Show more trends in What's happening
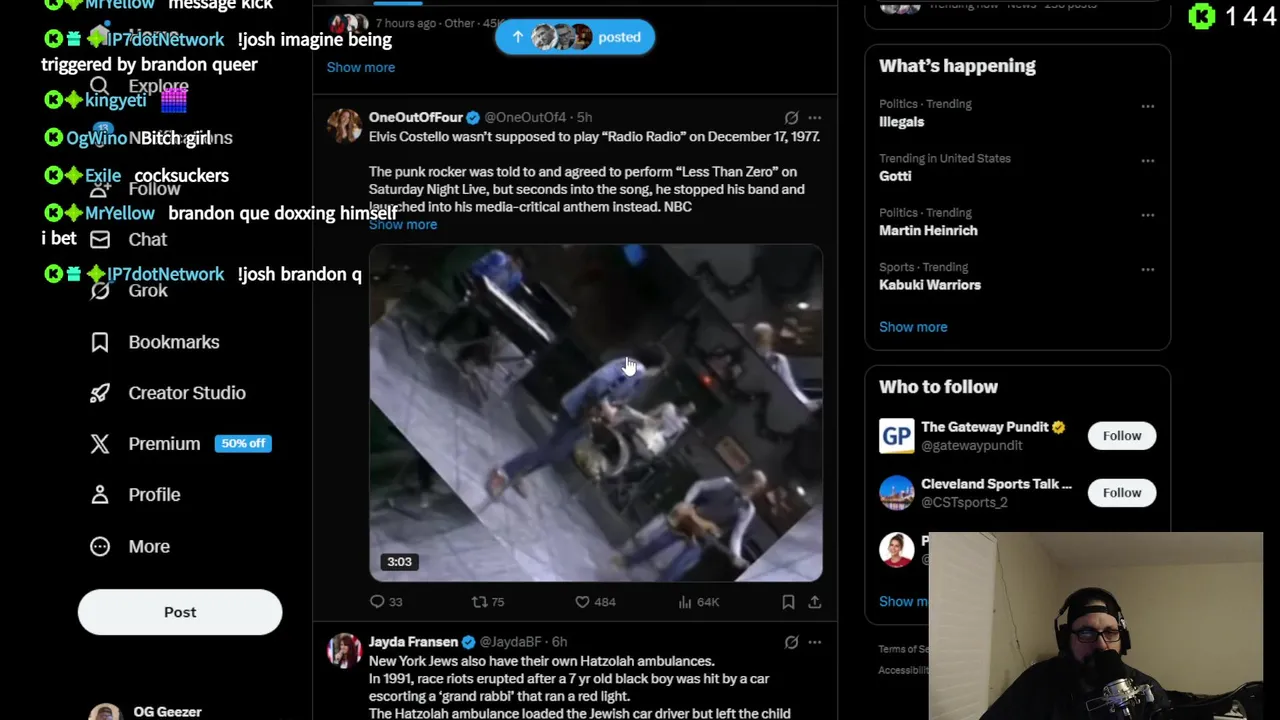Viewport: 1280px width, 720px height. point(913,327)
